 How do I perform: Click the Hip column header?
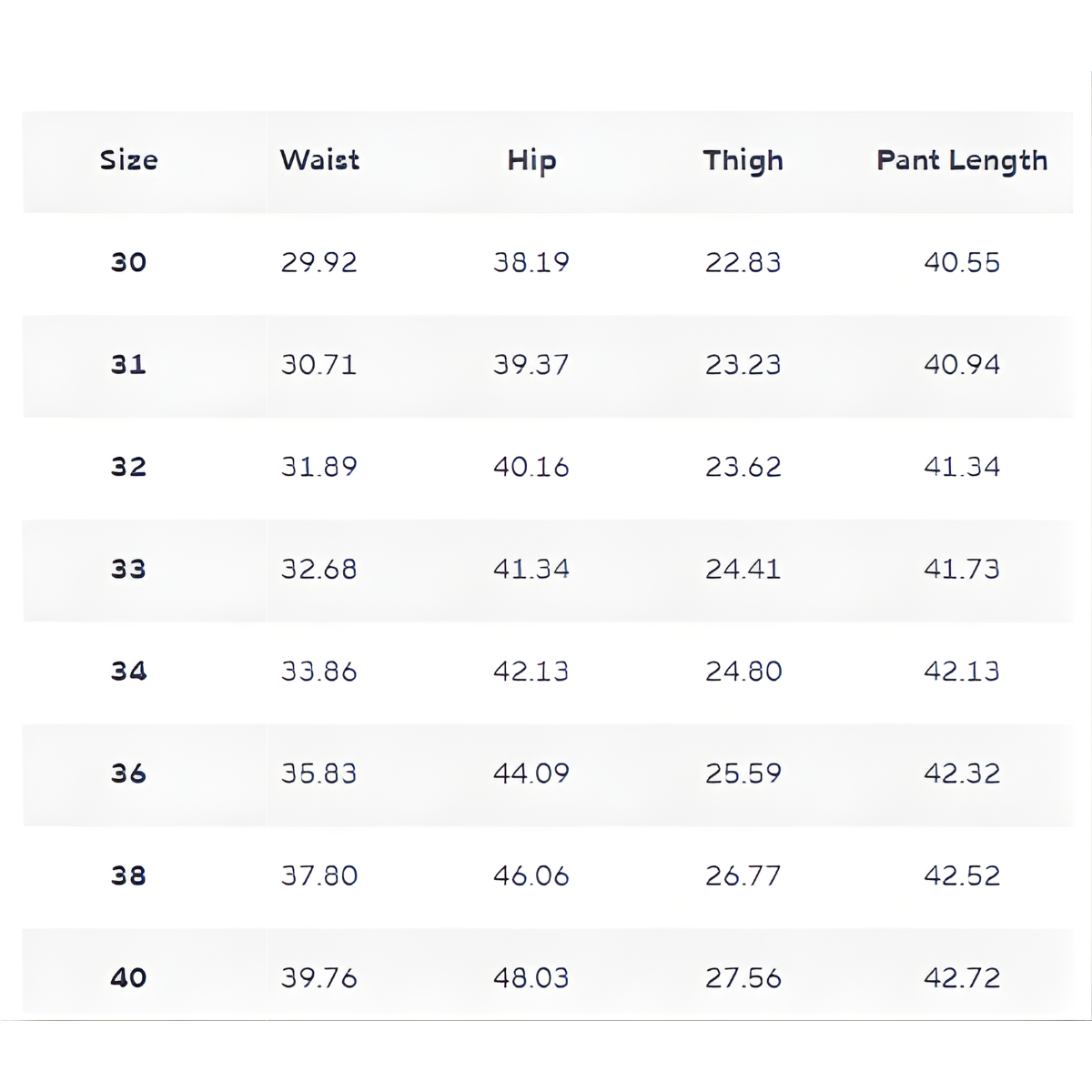[531, 161]
